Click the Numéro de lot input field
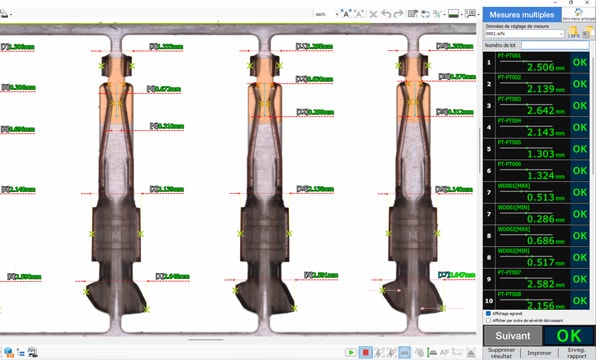Viewport: 596px width, 360px height. [x=555, y=45]
